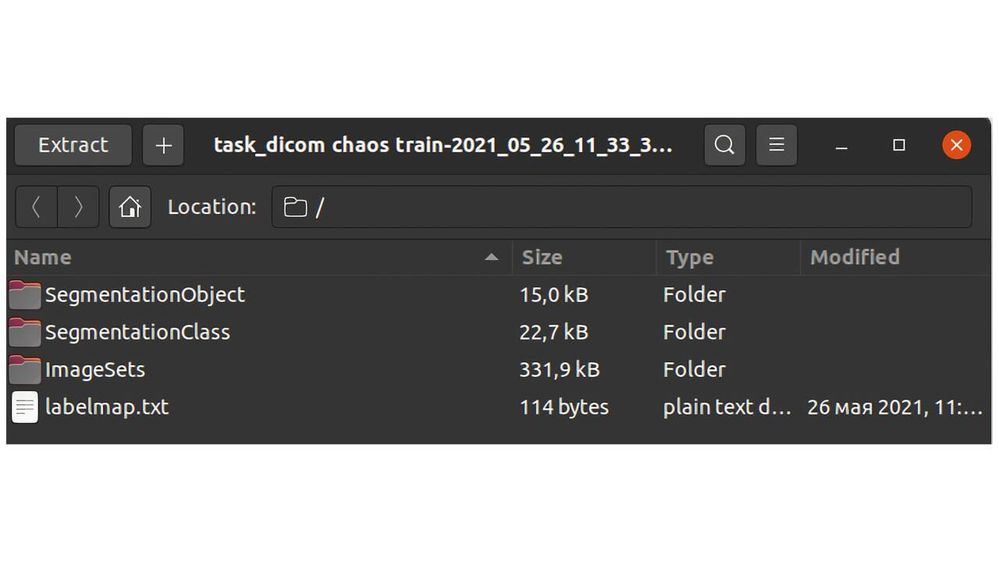
Task: Click the SegmentationObject folder icon
Action: [x=25, y=295]
